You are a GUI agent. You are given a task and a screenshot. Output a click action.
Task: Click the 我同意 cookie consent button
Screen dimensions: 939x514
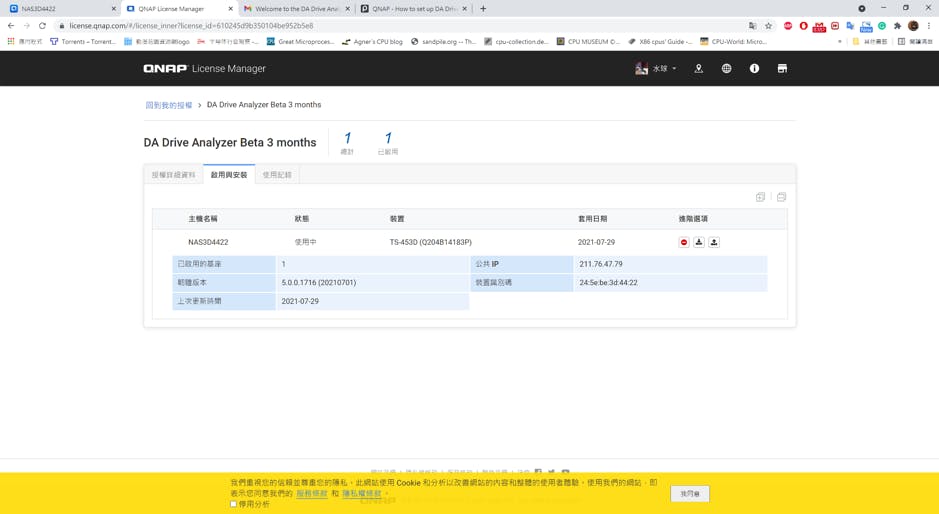(x=690, y=494)
